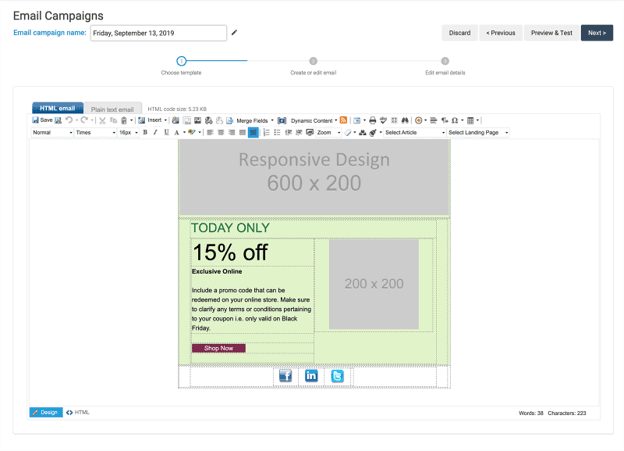
Task: Click the Preview & Test button
Action: pyautogui.click(x=552, y=33)
